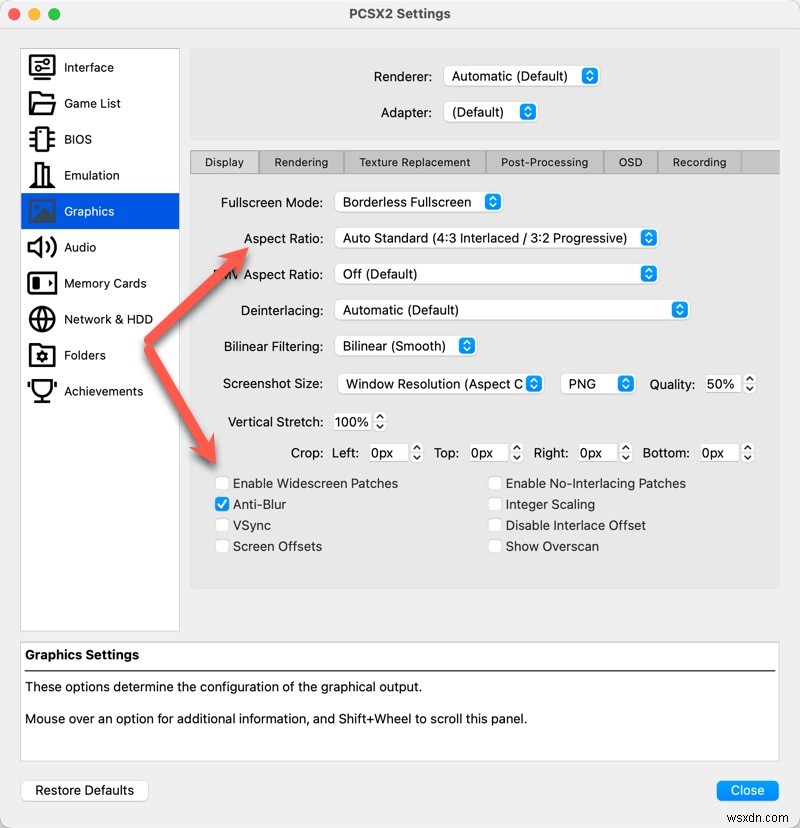Enable the Show Overscan checkbox
The width and height of the screenshot is (800, 828).
[x=495, y=546]
